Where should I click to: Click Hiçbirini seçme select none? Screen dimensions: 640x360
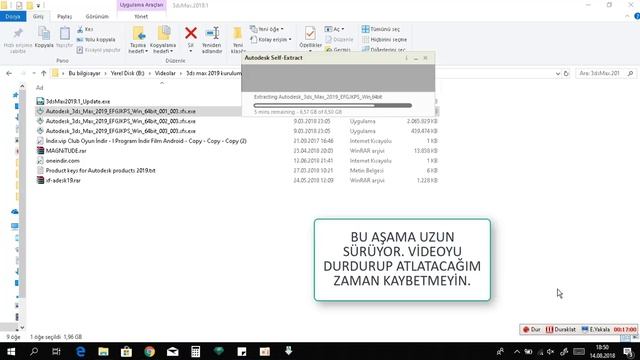click(x=384, y=40)
